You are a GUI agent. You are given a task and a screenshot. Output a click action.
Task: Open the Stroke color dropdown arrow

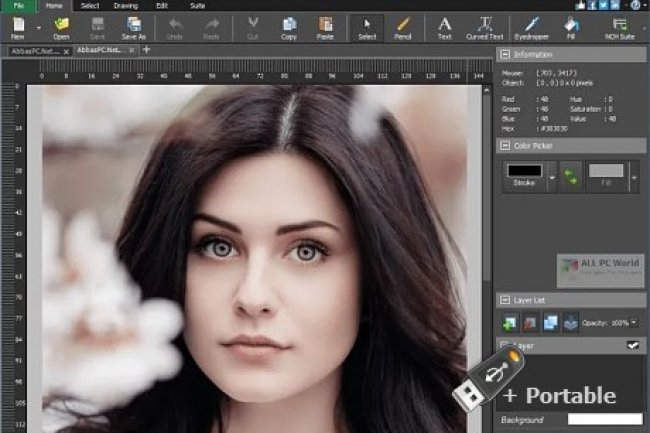(551, 180)
